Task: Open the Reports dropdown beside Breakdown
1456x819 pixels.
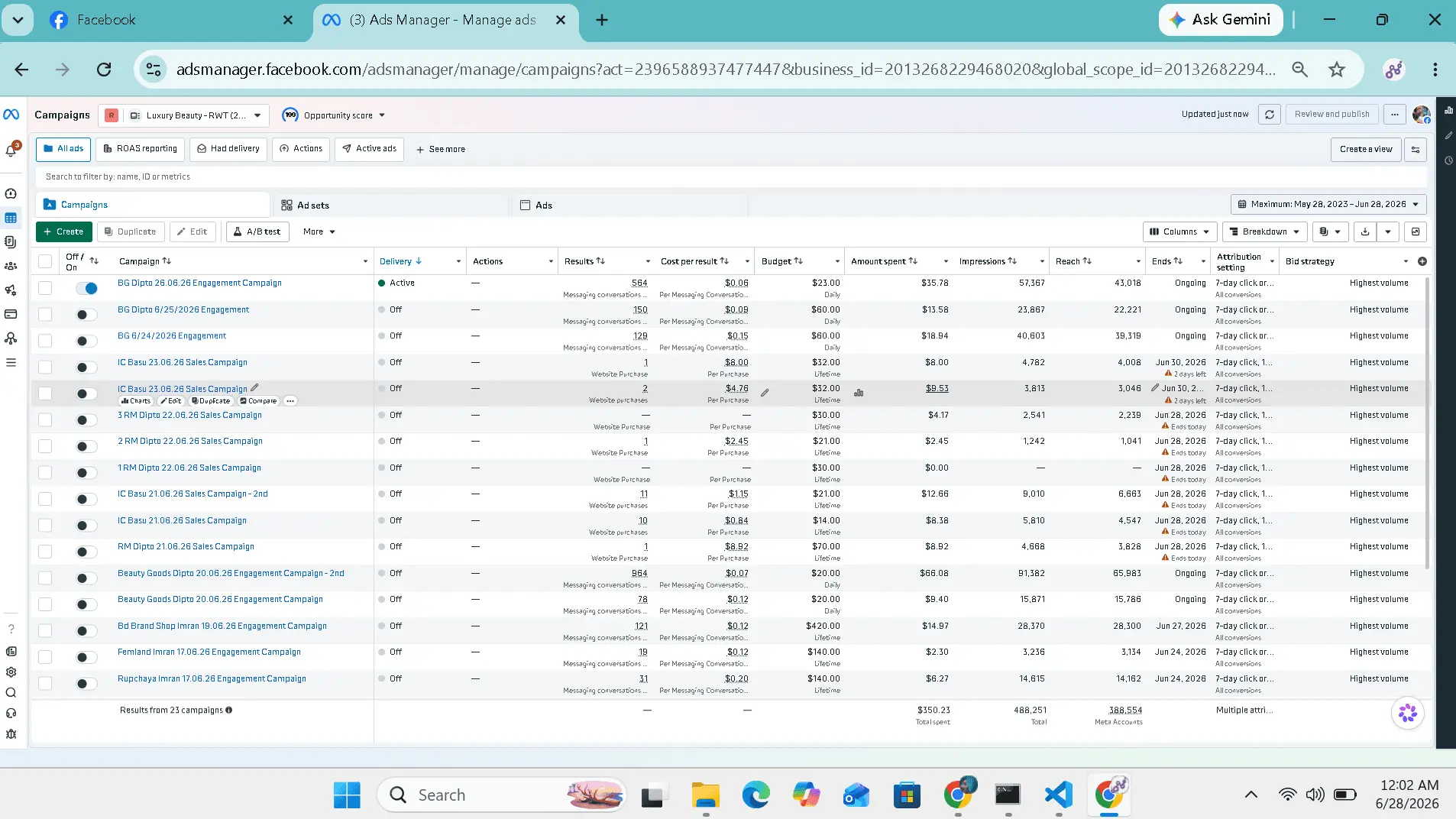Action: pos(1330,231)
